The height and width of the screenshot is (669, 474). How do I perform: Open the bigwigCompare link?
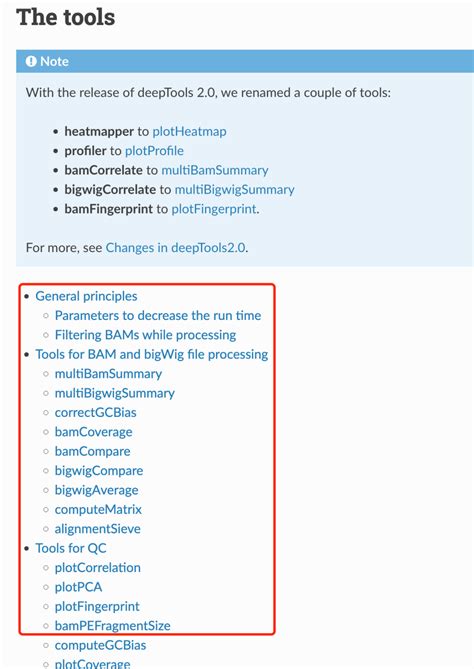click(x=99, y=471)
